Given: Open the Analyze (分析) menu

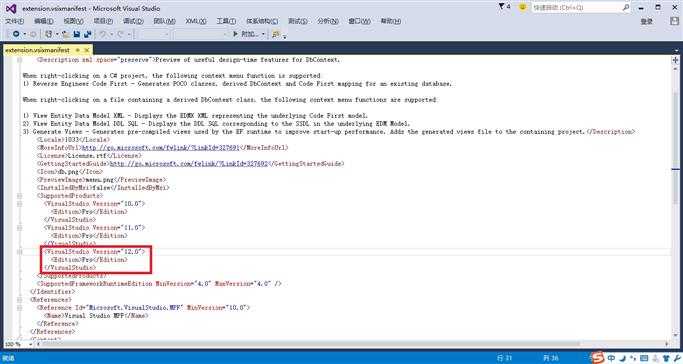Looking at the screenshot, I should pyautogui.click(x=328, y=21).
